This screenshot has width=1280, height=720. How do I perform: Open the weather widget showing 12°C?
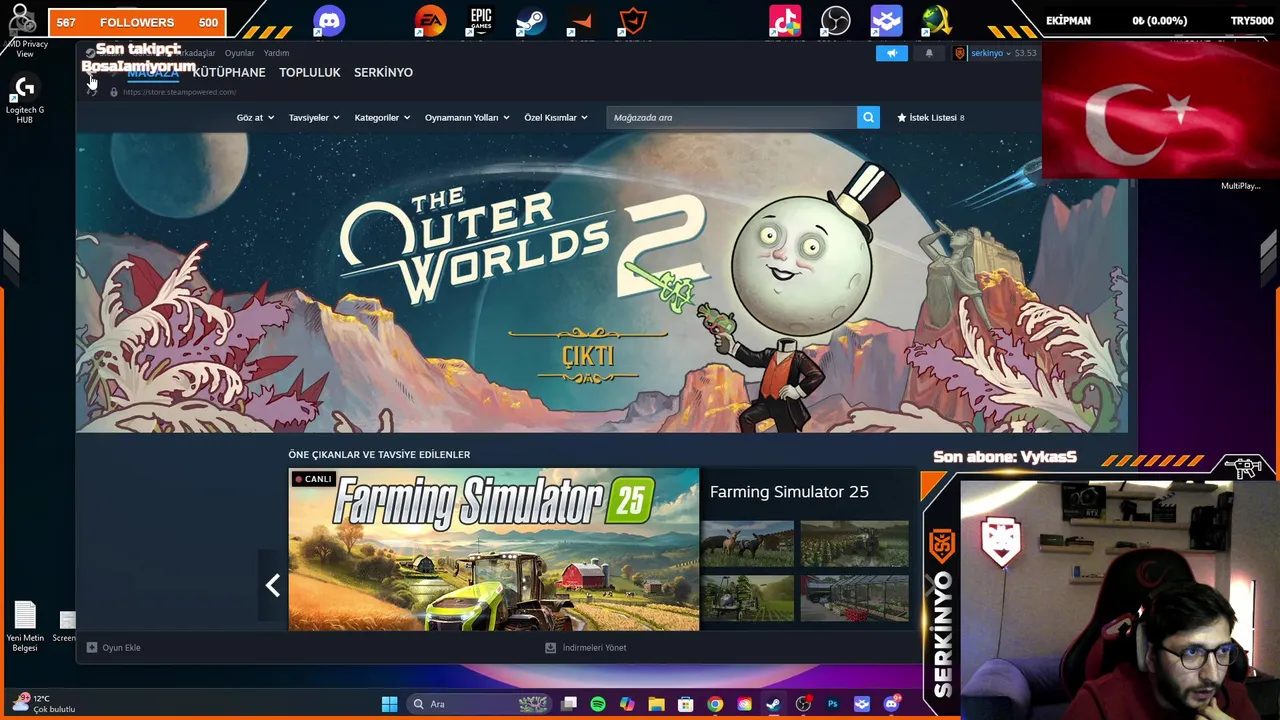[x=42, y=703]
